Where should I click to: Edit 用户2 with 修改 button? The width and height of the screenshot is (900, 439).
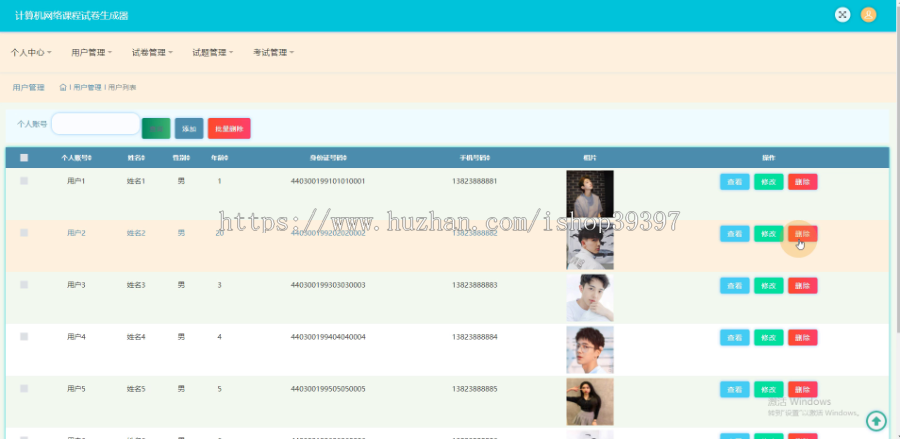769,234
